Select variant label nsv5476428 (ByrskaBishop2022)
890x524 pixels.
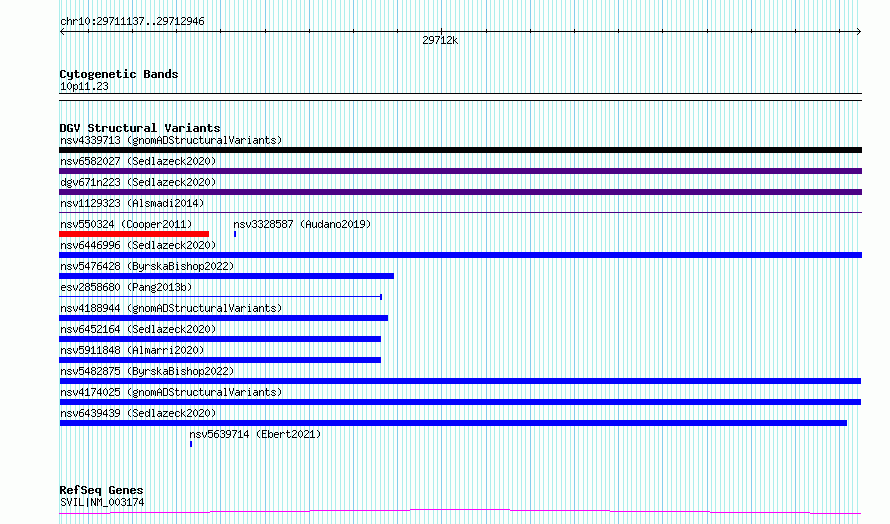(x=147, y=266)
